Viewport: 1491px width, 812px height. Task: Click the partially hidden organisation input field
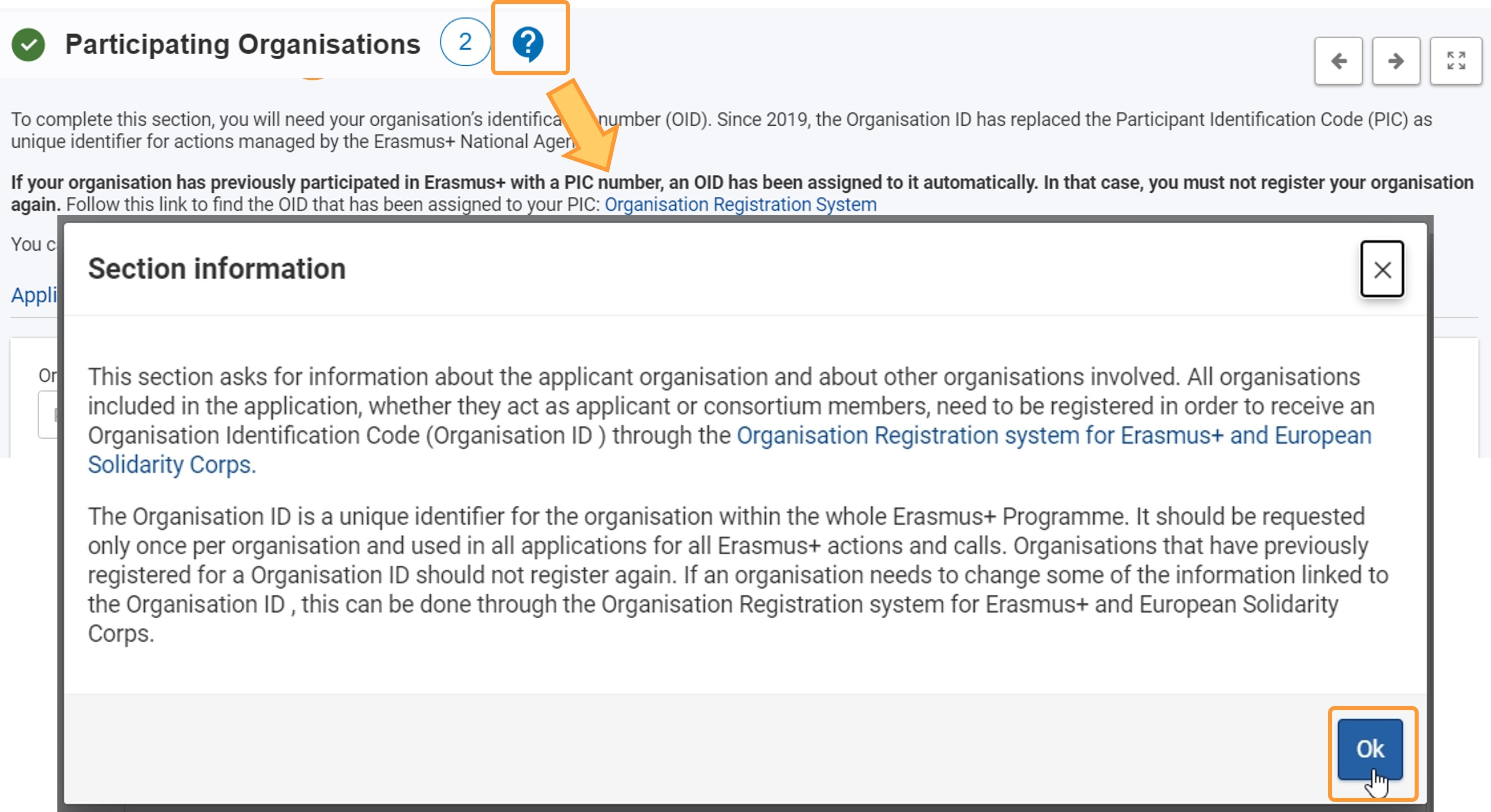[x=48, y=414]
